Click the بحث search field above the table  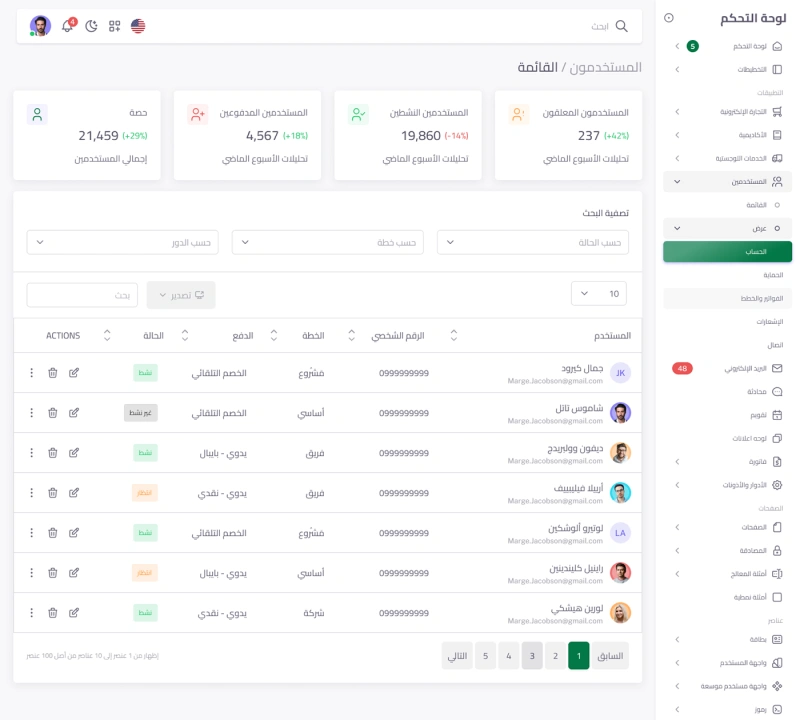coord(82,295)
